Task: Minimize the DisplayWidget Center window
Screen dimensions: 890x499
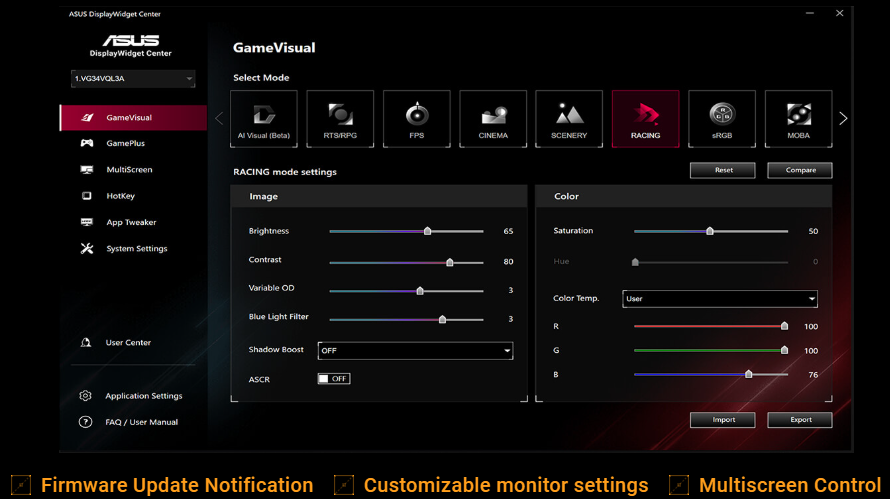Action: click(809, 13)
